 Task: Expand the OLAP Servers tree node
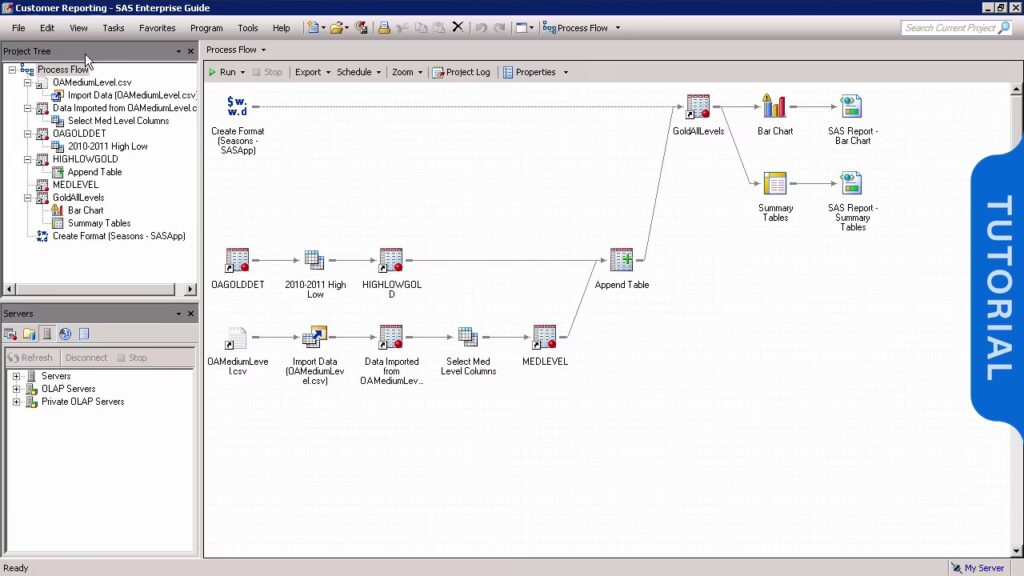pyautogui.click(x=16, y=389)
